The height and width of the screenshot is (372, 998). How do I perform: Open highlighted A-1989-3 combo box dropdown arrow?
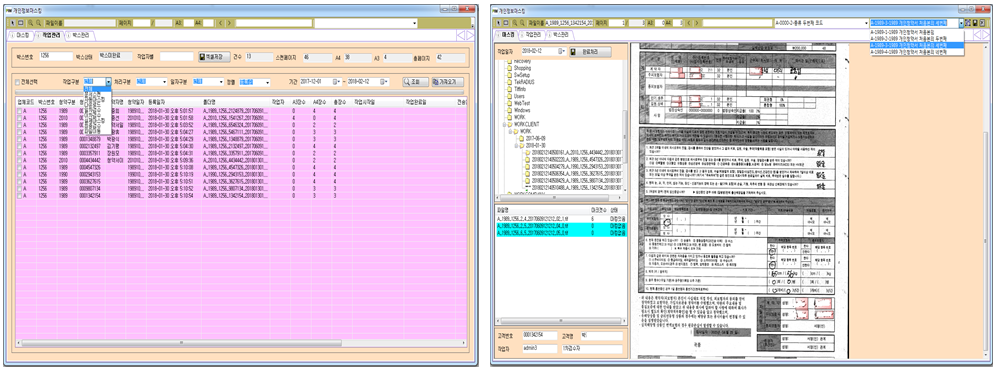point(962,22)
